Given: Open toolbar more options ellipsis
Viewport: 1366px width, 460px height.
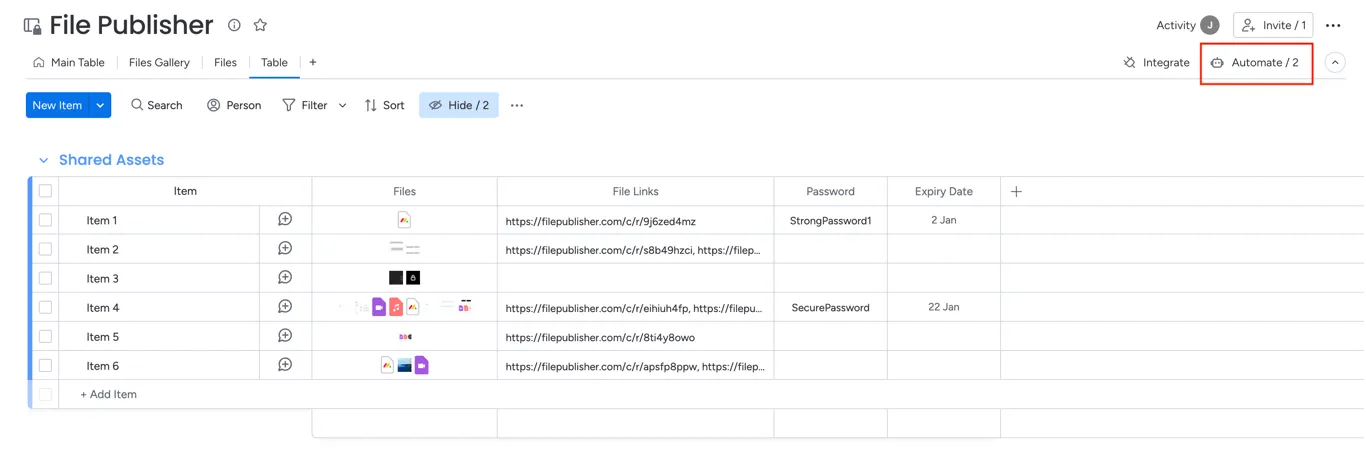Looking at the screenshot, I should [x=517, y=105].
